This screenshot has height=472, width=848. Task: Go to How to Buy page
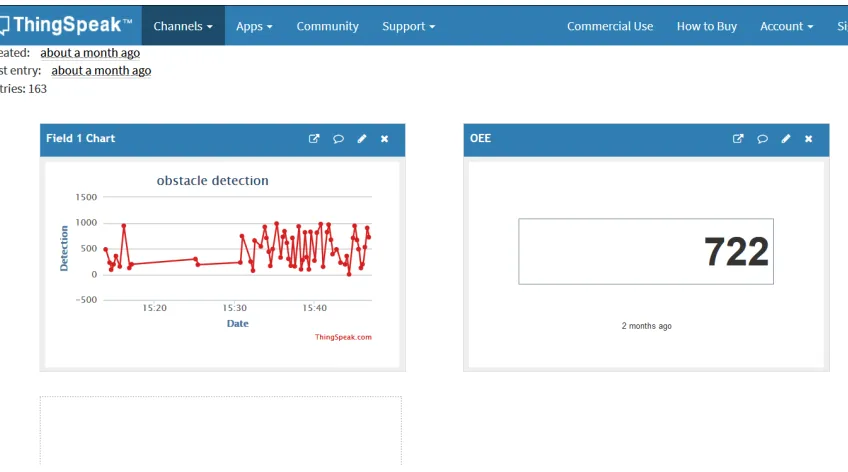click(707, 26)
